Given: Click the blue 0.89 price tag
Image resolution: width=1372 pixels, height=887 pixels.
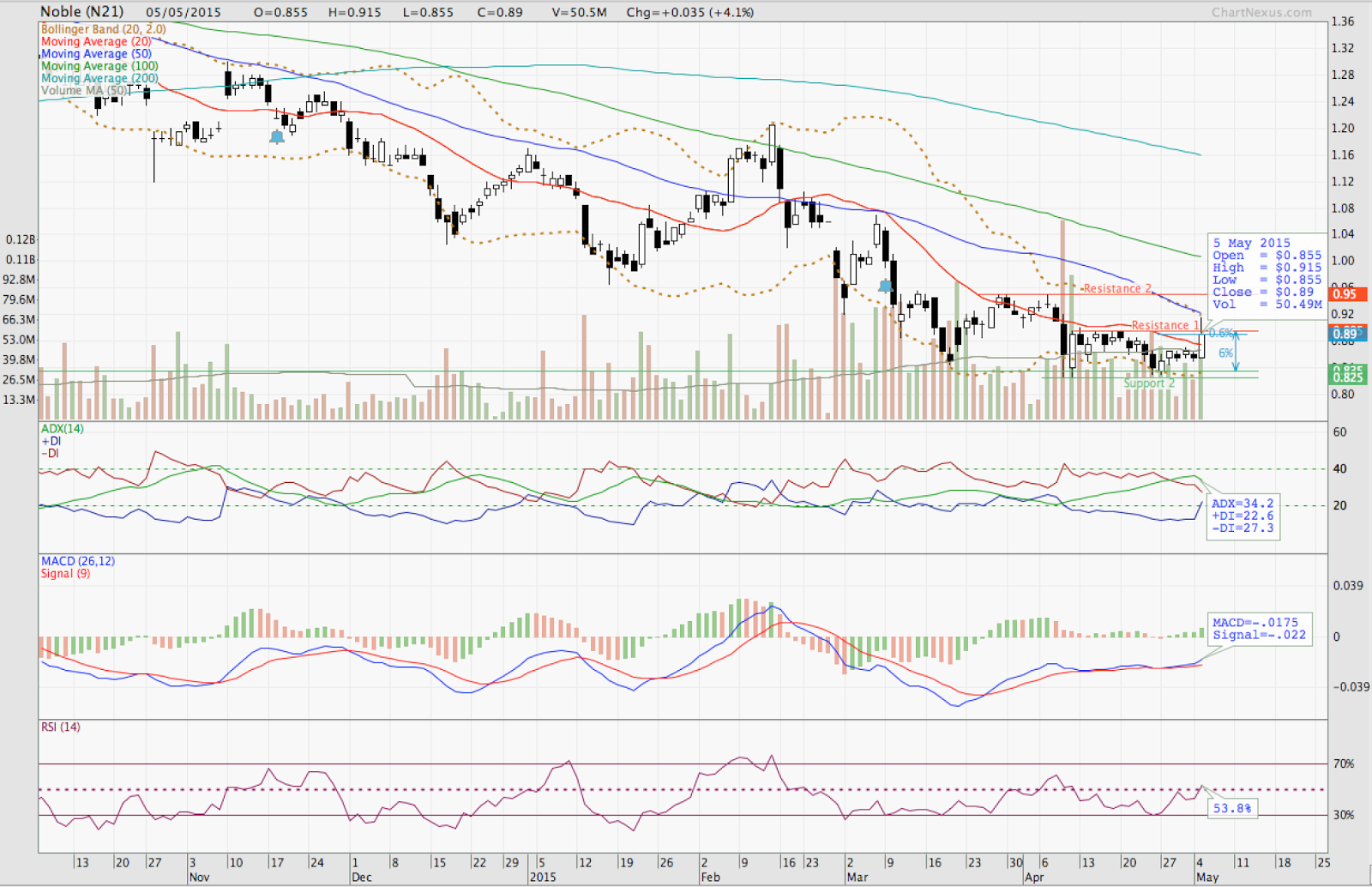Looking at the screenshot, I should tap(1345, 334).
